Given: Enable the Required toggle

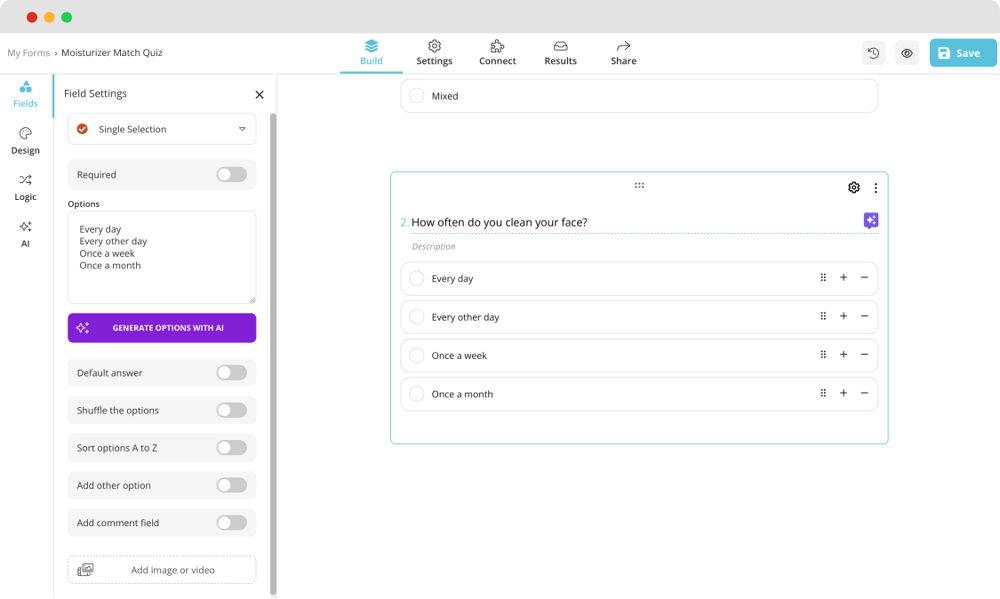Looking at the screenshot, I should (x=231, y=174).
